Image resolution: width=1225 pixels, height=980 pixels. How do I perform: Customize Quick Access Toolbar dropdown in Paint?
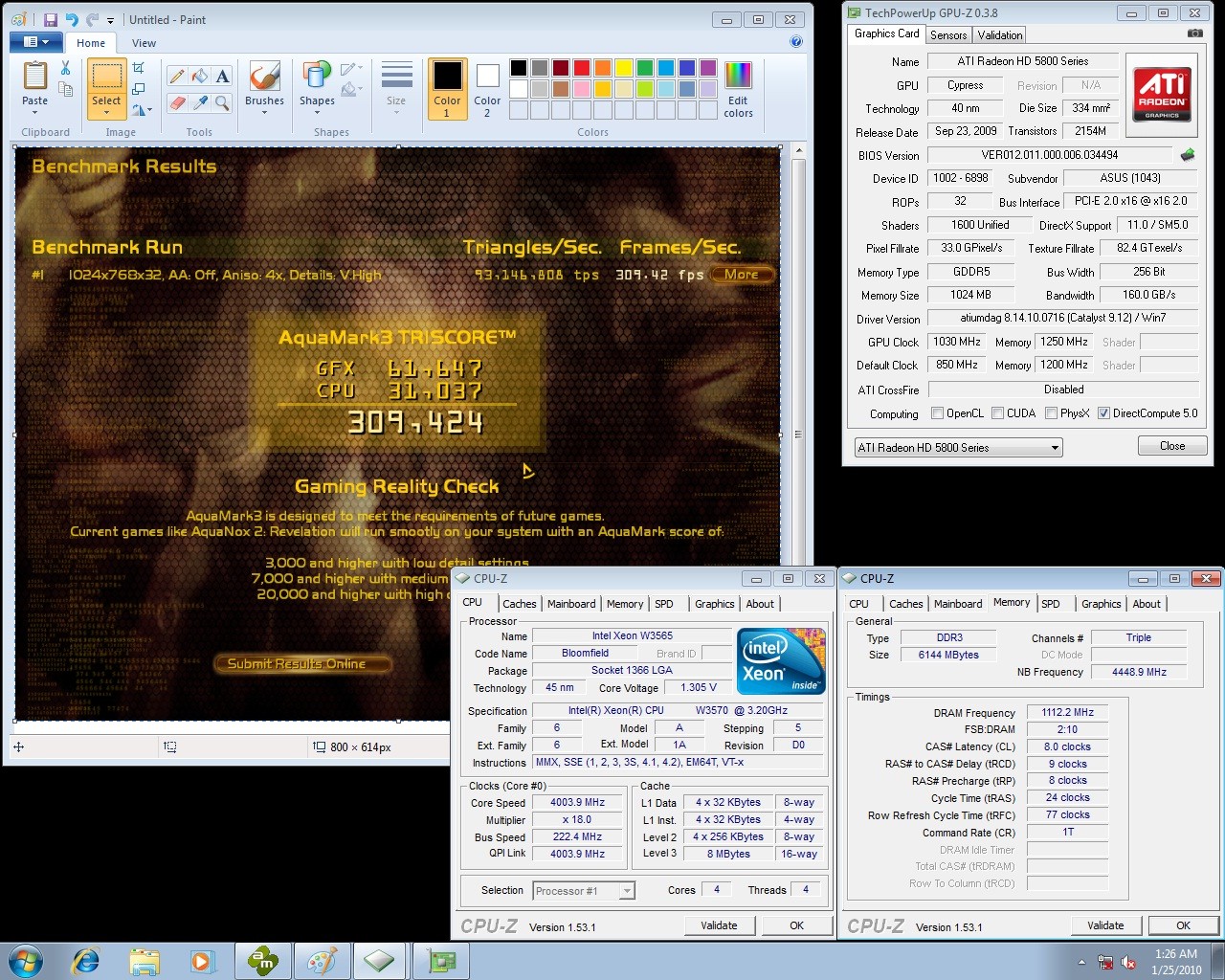click(x=110, y=20)
